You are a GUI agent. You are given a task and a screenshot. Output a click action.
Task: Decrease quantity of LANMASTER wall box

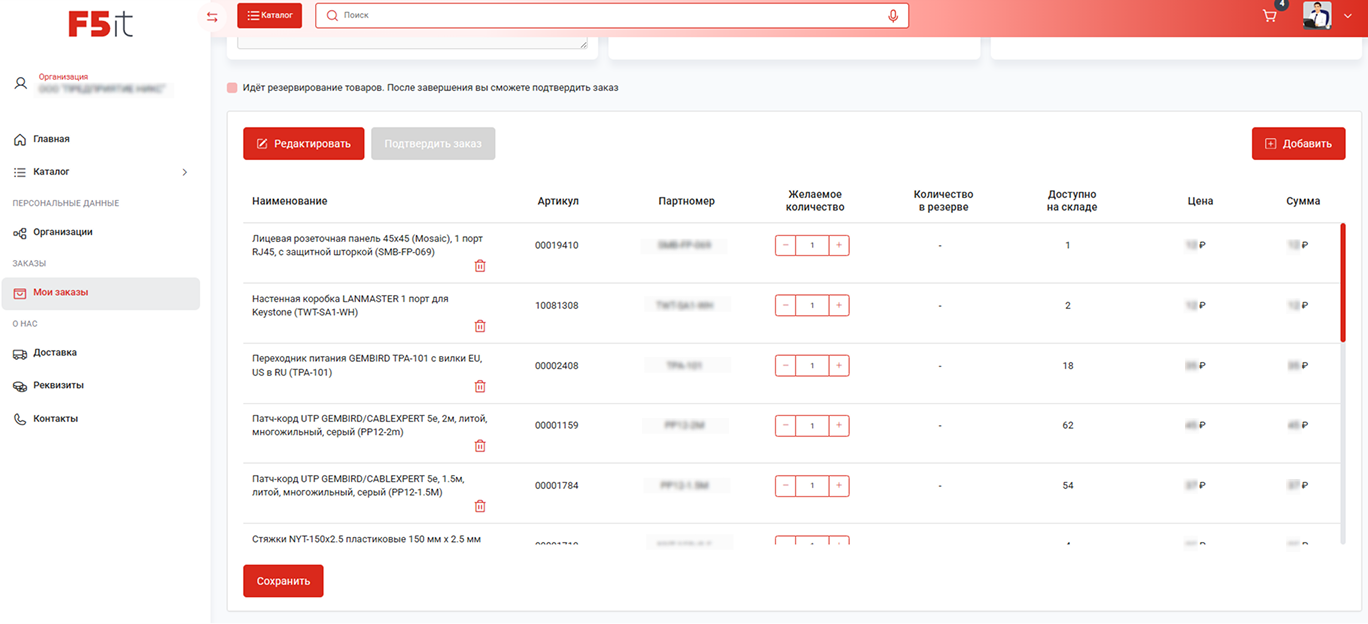786,305
